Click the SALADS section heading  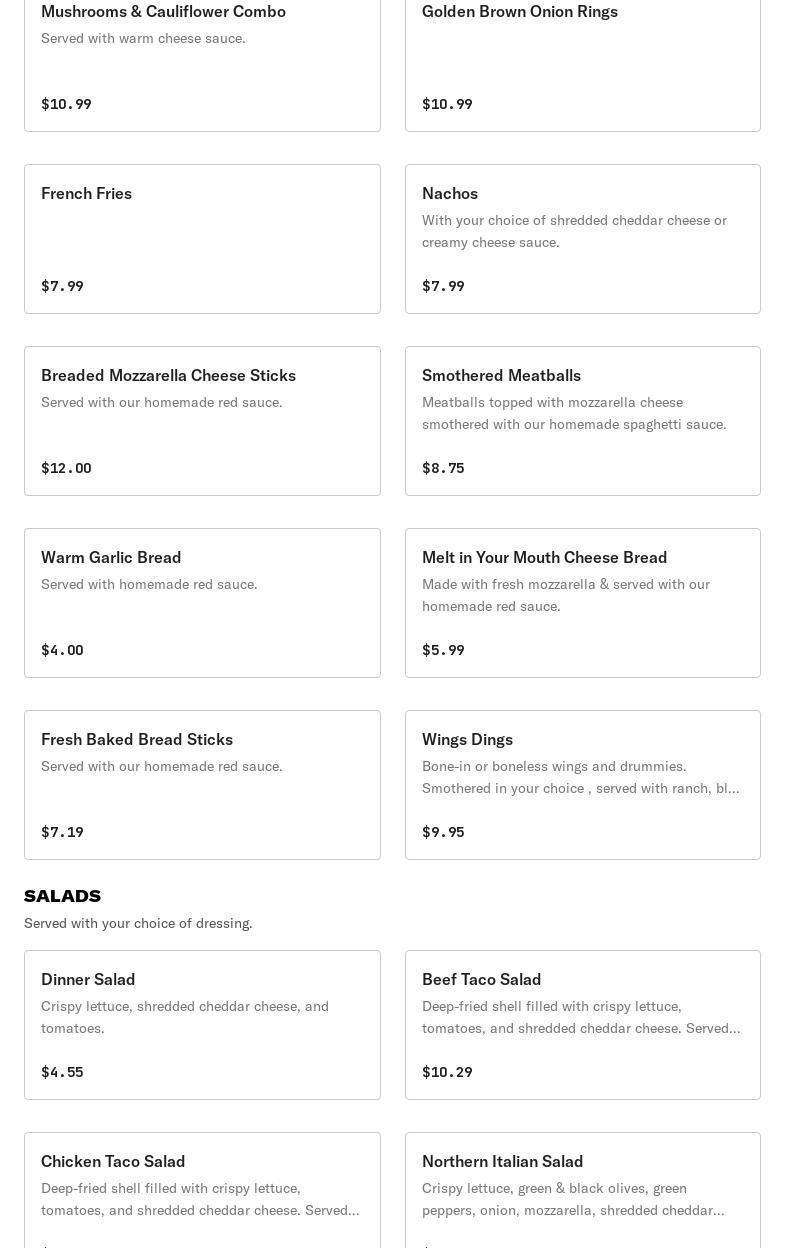point(62,896)
